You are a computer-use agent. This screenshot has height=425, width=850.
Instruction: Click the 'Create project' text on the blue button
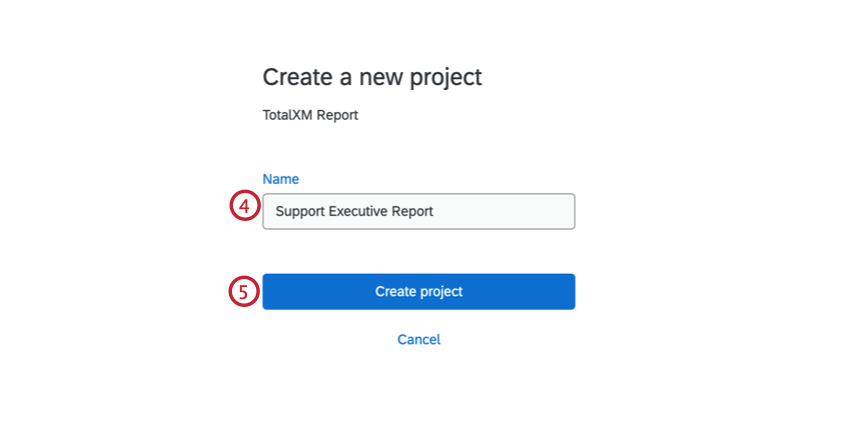418,292
